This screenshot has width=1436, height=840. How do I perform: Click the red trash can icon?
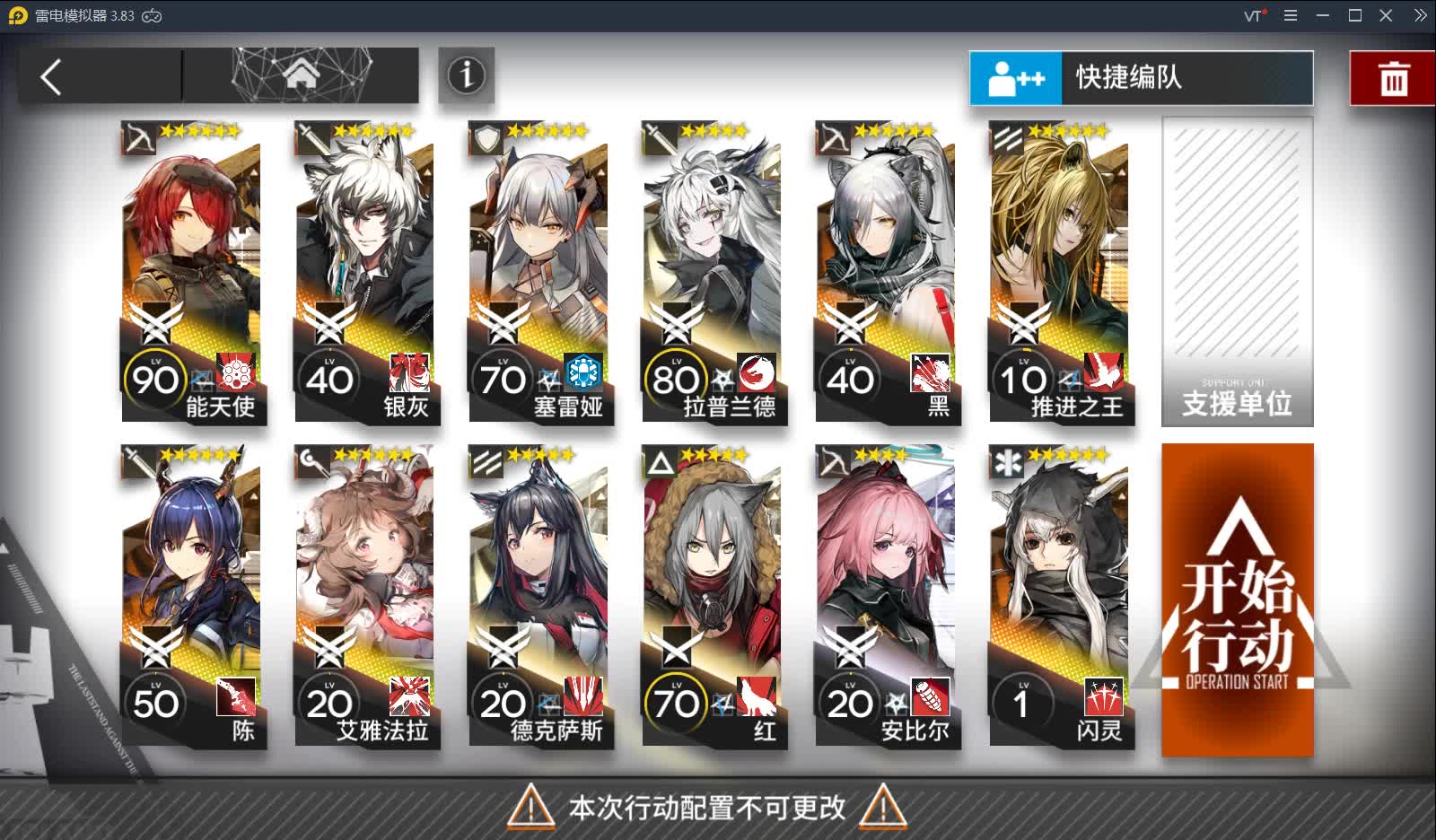pyautogui.click(x=1393, y=79)
